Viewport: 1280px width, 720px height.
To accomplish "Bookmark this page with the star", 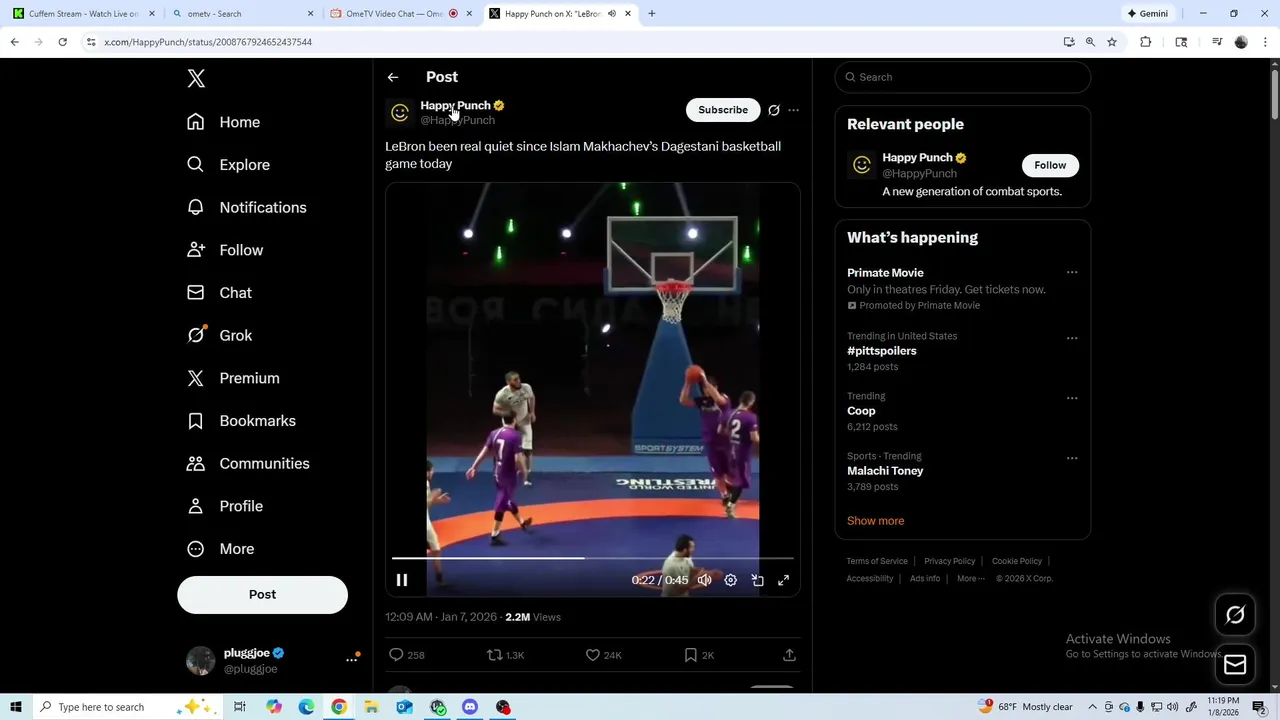I will point(1112,42).
